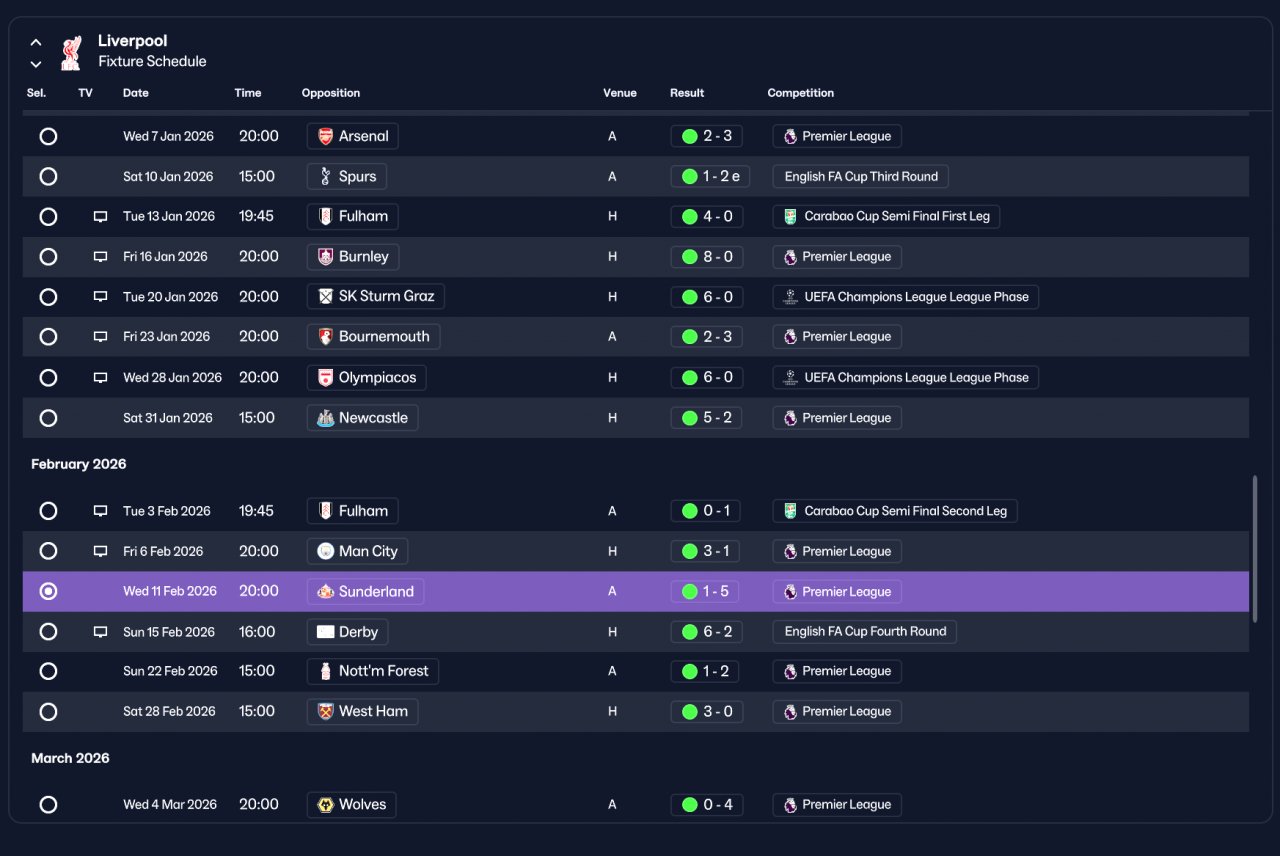Screen dimensions: 1280x856
Task: Select the radio button for the Derby fixture
Action: pyautogui.click(x=48, y=632)
